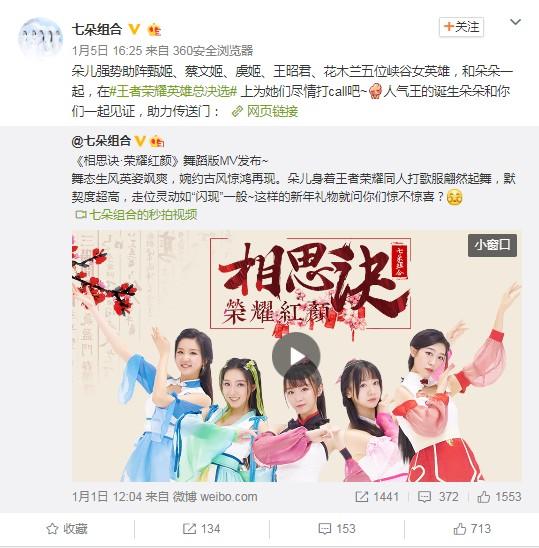Like this post via the 713 thumbs-up
Image resolution: width=539 pixels, height=548 pixels.
(x=472, y=529)
